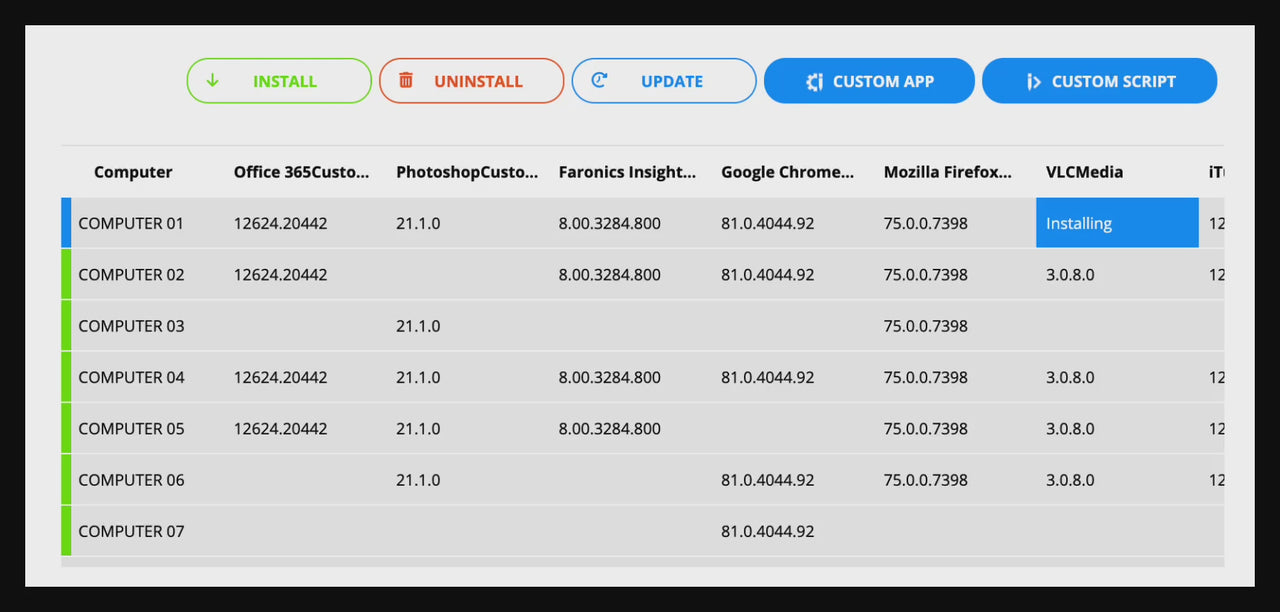
Task: Click the trash can icon on Uninstall
Action: coord(406,81)
